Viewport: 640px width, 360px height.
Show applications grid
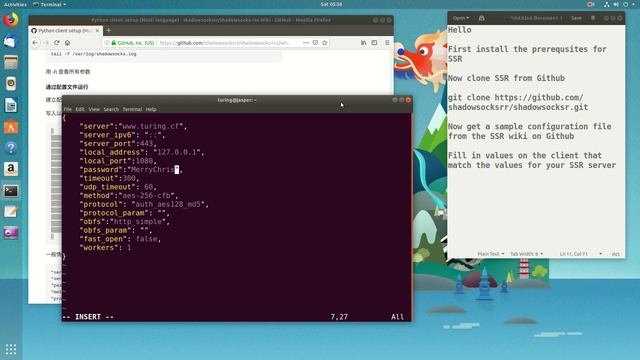(x=11, y=349)
